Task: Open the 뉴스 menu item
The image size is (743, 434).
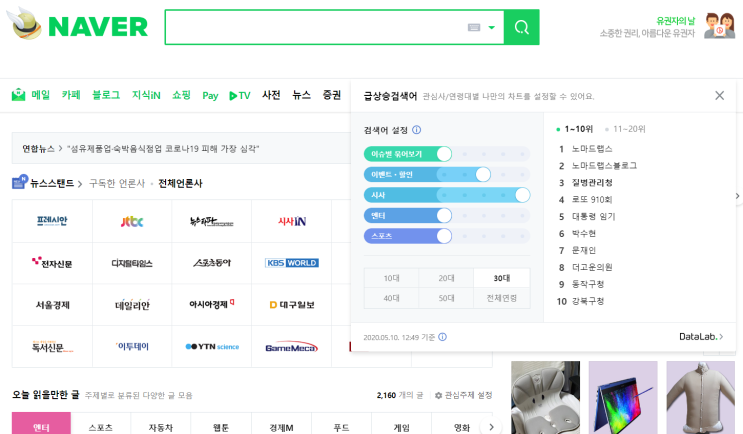Action: 301,95
